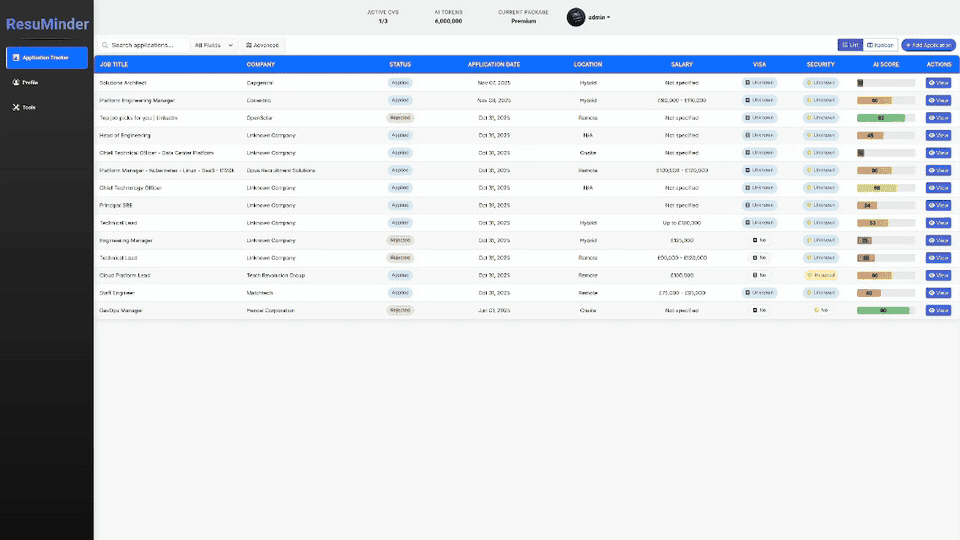This screenshot has width=960, height=540.
Task: Click security Required badge for Cloud Platform Lead
Action: 820,276
